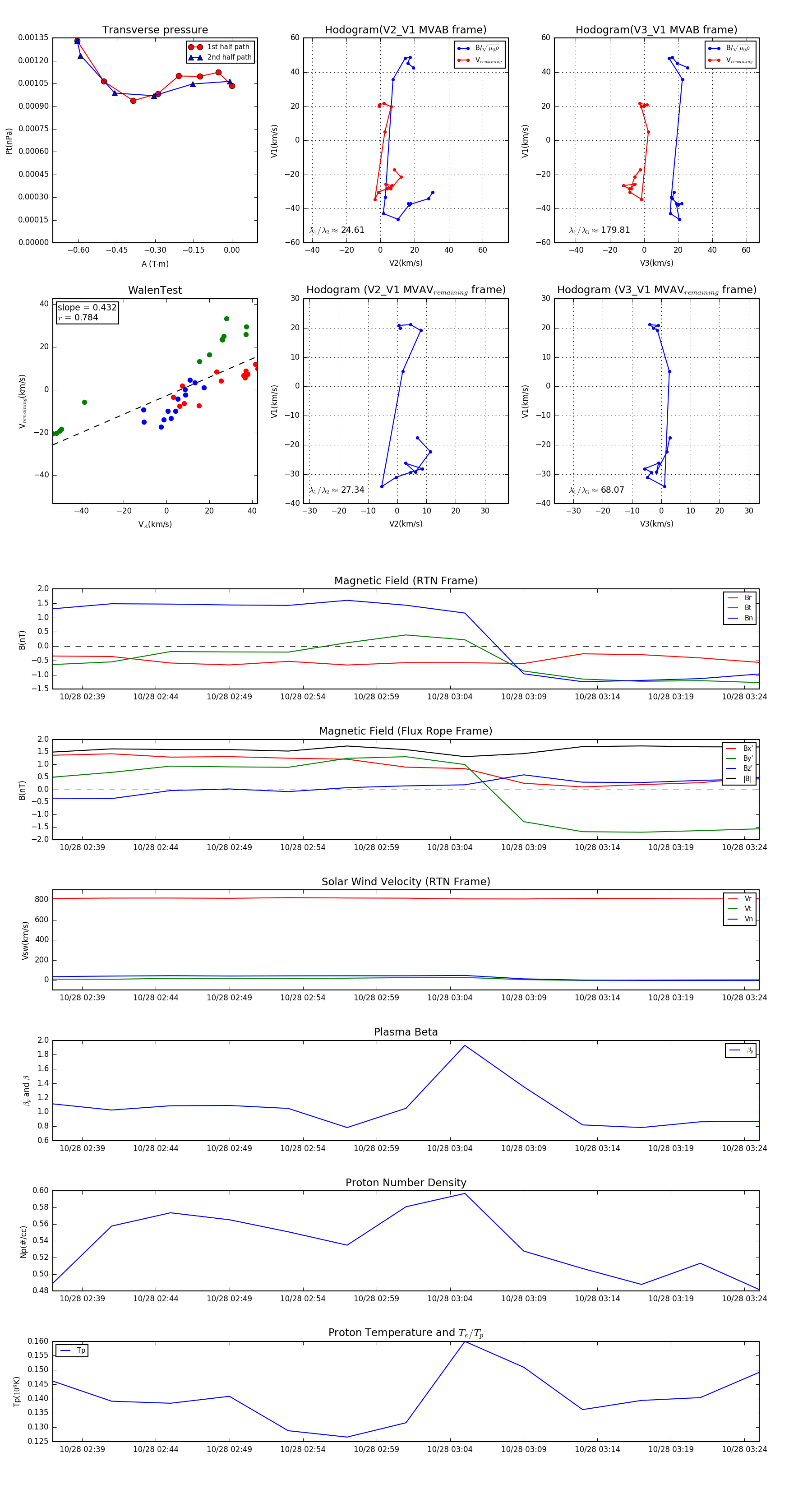
Task: Click the "Bz'" legend entry
Action: click(x=739, y=768)
